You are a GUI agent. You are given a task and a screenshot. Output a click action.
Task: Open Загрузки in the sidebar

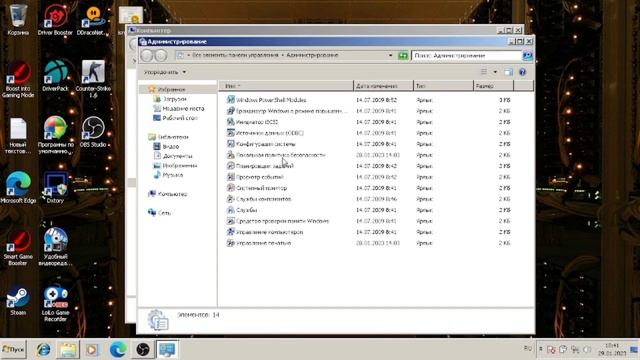[x=174, y=99]
